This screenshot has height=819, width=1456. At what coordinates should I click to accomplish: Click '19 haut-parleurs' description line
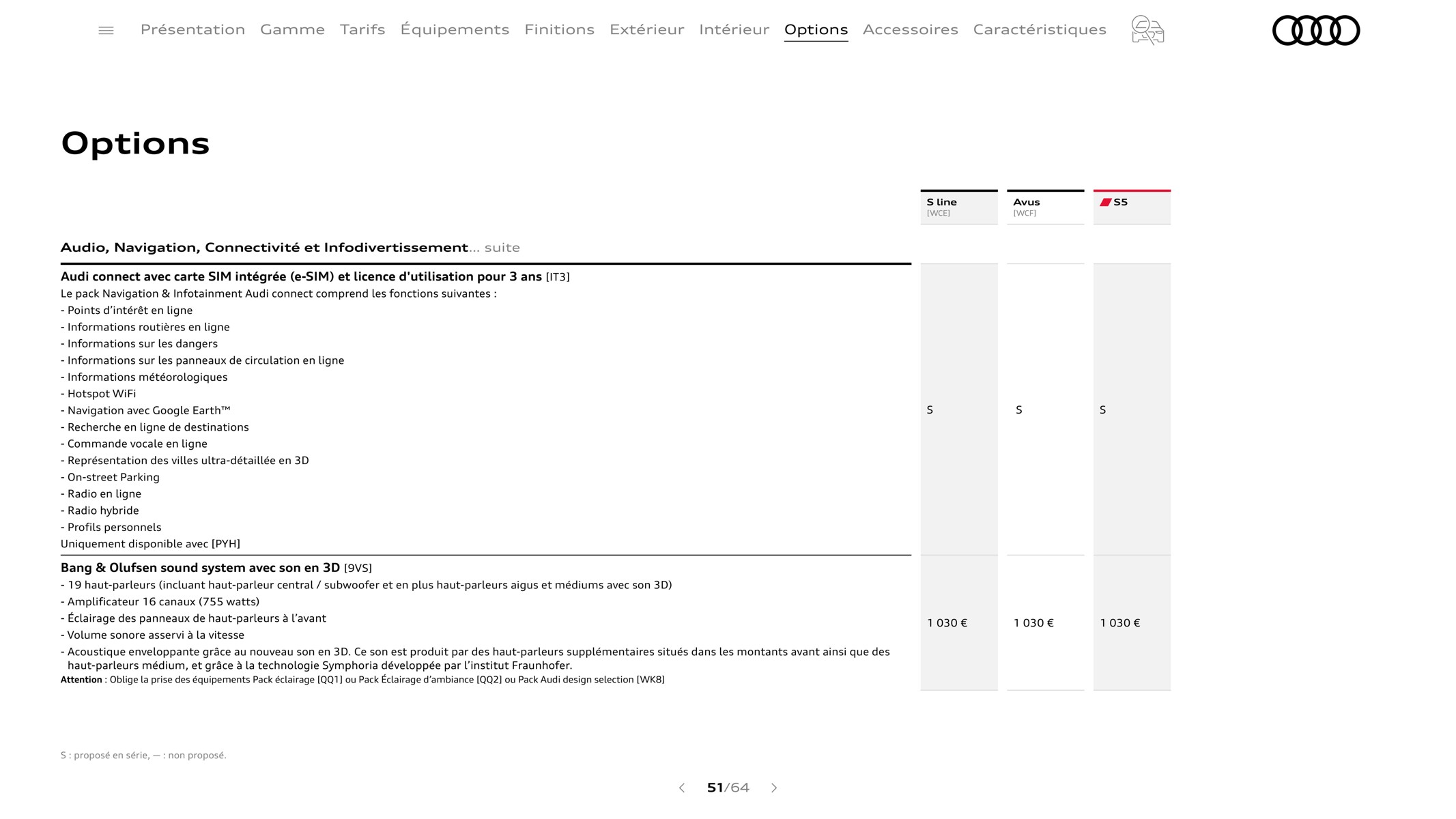tap(367, 585)
